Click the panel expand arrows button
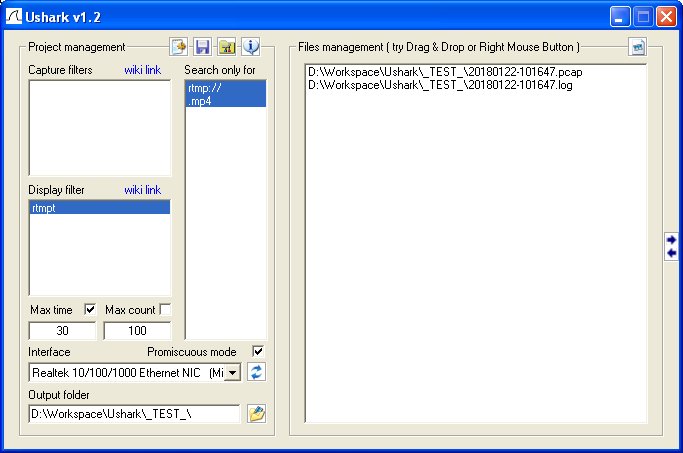Screen dimensions: 683x453 click(671, 246)
